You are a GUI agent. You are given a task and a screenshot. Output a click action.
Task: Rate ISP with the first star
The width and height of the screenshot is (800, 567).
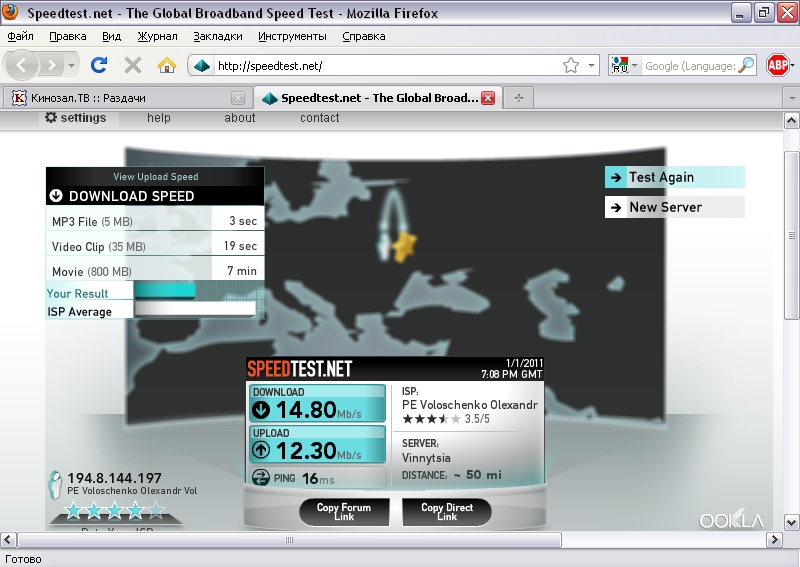coord(73,510)
